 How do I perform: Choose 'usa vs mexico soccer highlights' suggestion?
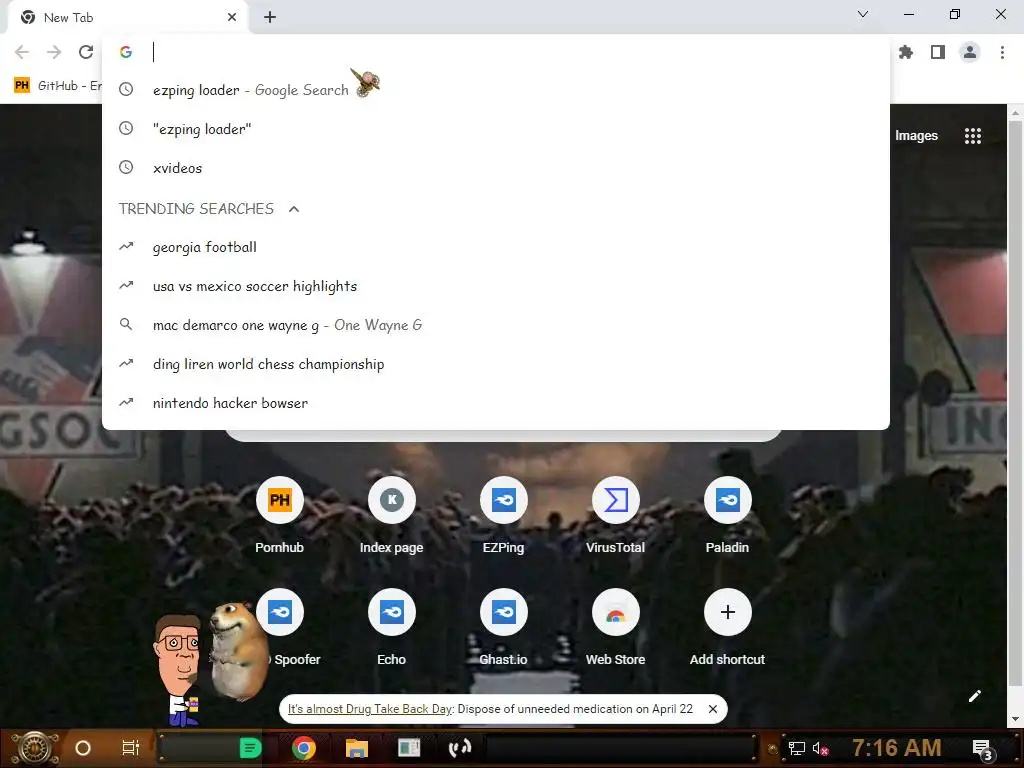click(x=496, y=287)
